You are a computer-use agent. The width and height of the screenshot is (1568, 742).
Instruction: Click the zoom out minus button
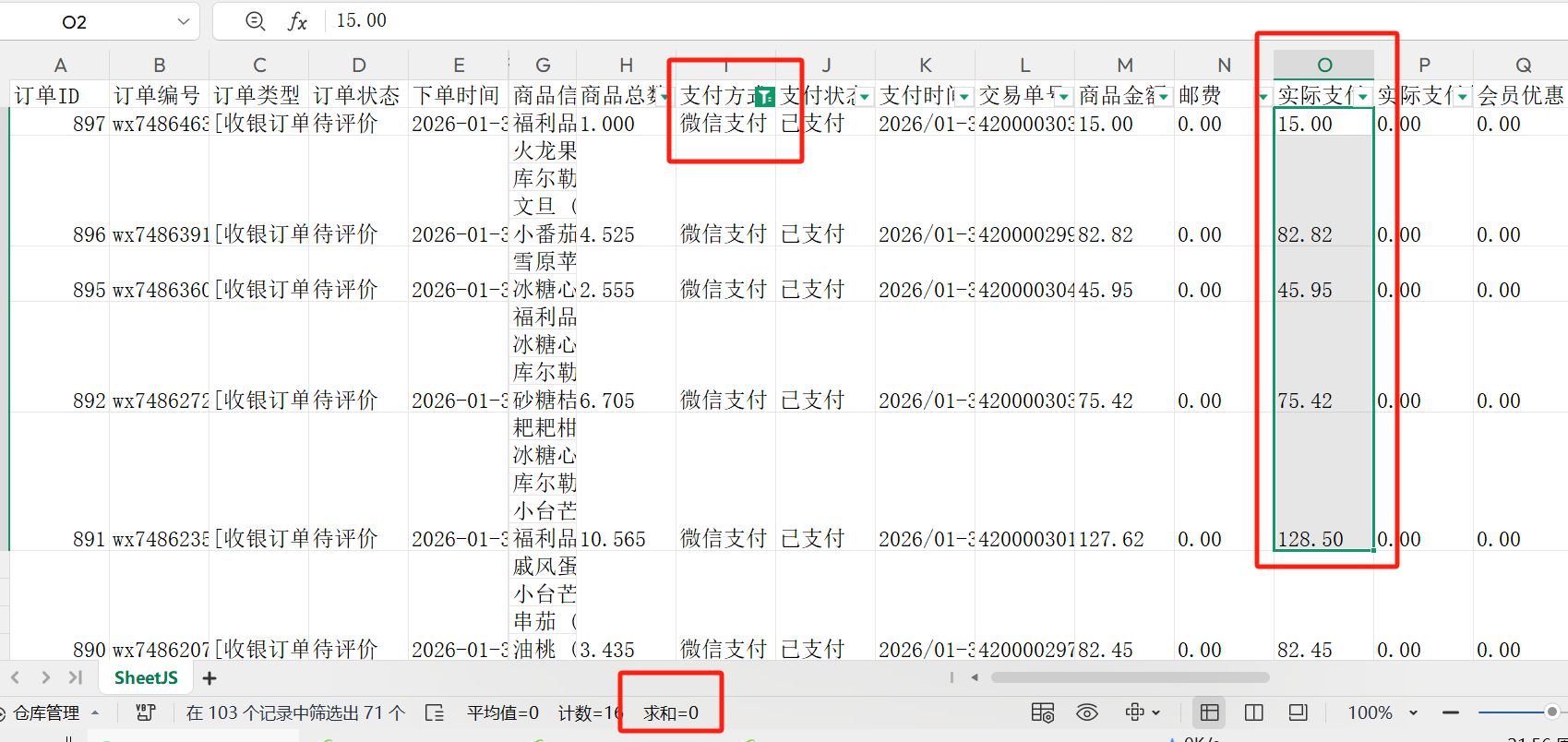pos(1451,712)
